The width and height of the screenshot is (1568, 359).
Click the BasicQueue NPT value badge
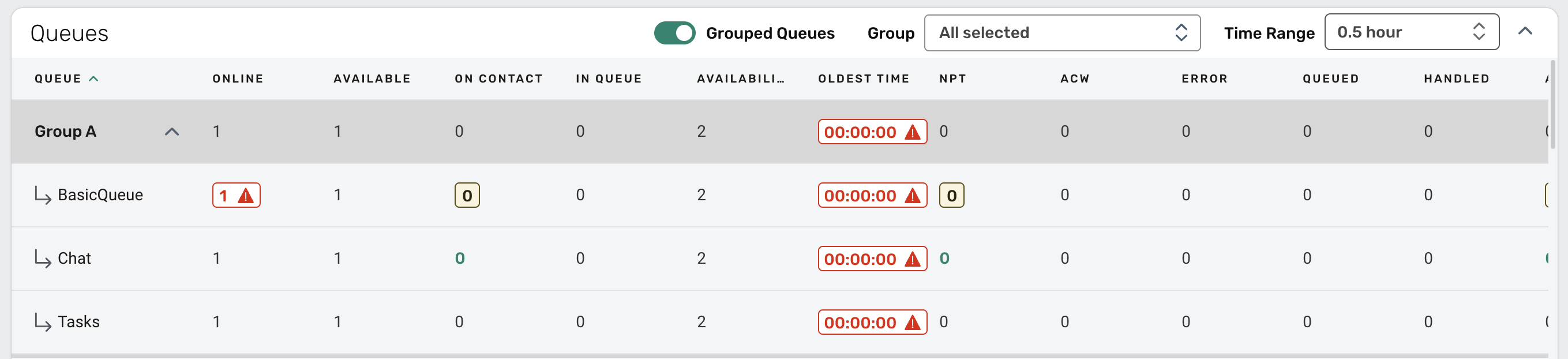(x=951, y=195)
